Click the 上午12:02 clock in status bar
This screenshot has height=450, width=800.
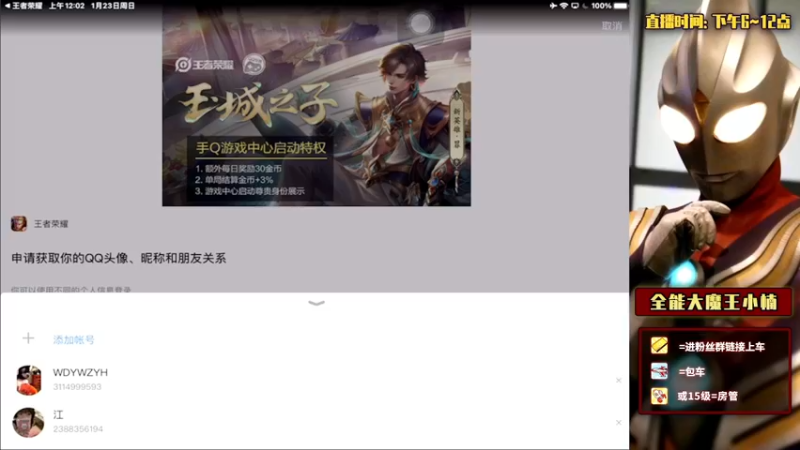click(66, 6)
